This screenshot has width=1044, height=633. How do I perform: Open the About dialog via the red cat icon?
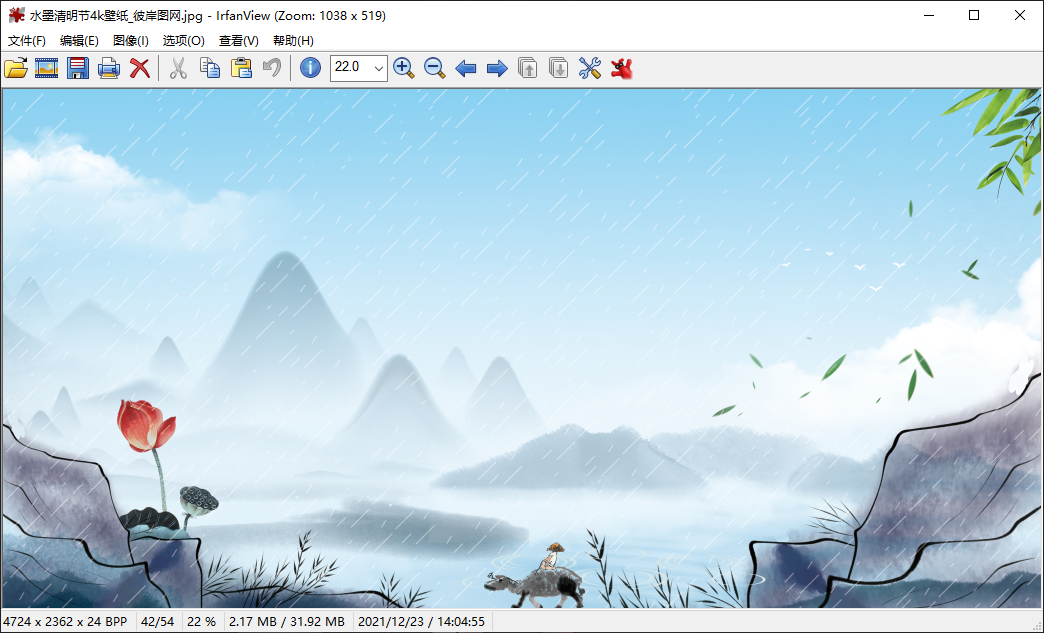pos(621,68)
